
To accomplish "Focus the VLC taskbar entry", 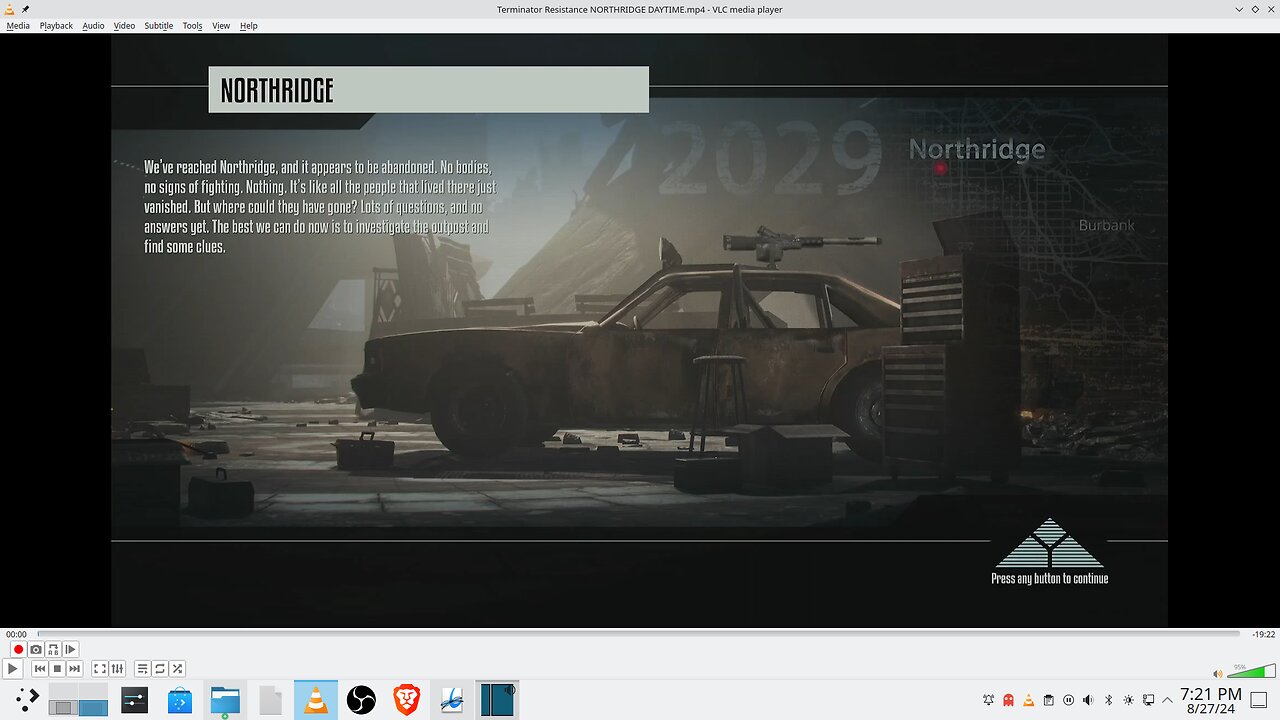I will click(x=316, y=699).
